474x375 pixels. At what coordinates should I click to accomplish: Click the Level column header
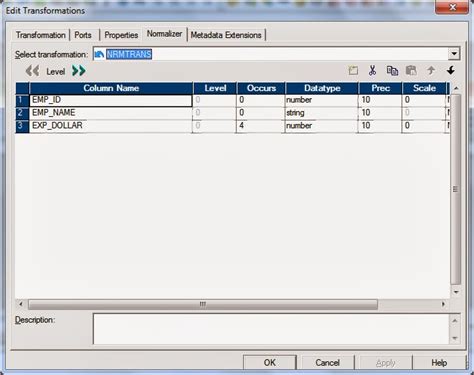pyautogui.click(x=215, y=88)
